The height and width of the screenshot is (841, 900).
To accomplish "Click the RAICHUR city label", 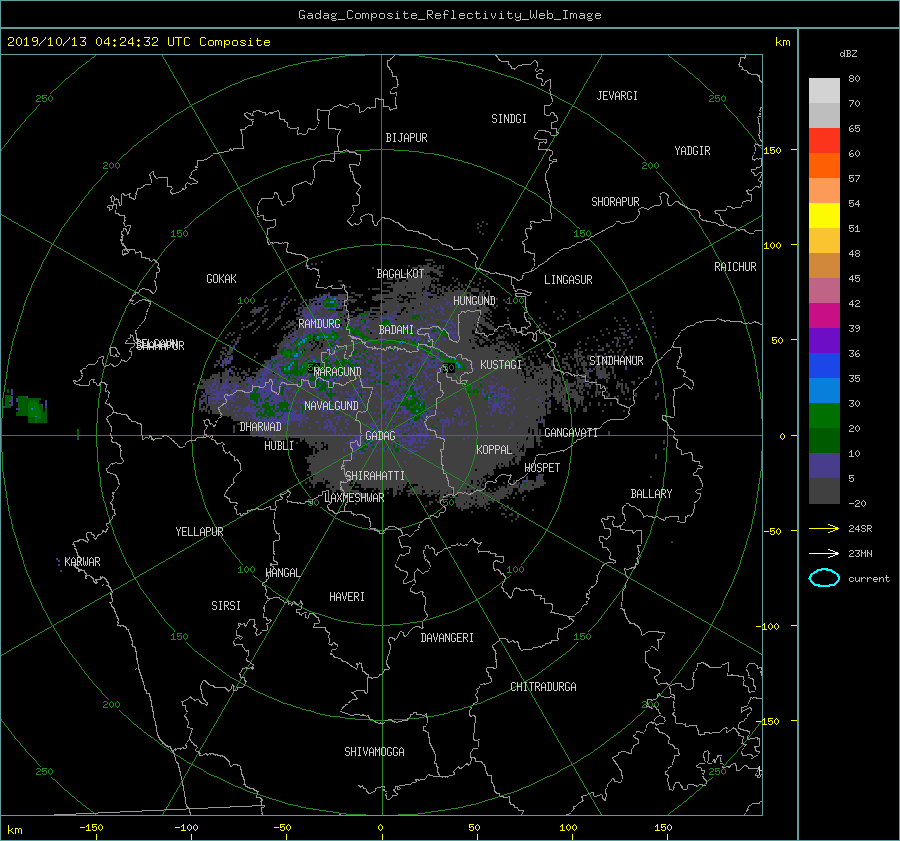I will coord(735,267).
